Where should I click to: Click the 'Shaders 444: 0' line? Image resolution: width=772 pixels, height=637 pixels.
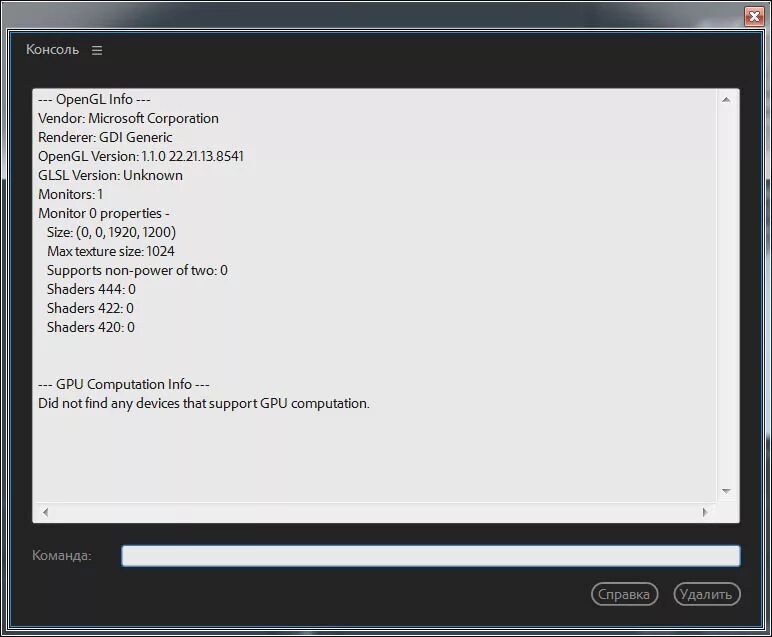click(91, 289)
